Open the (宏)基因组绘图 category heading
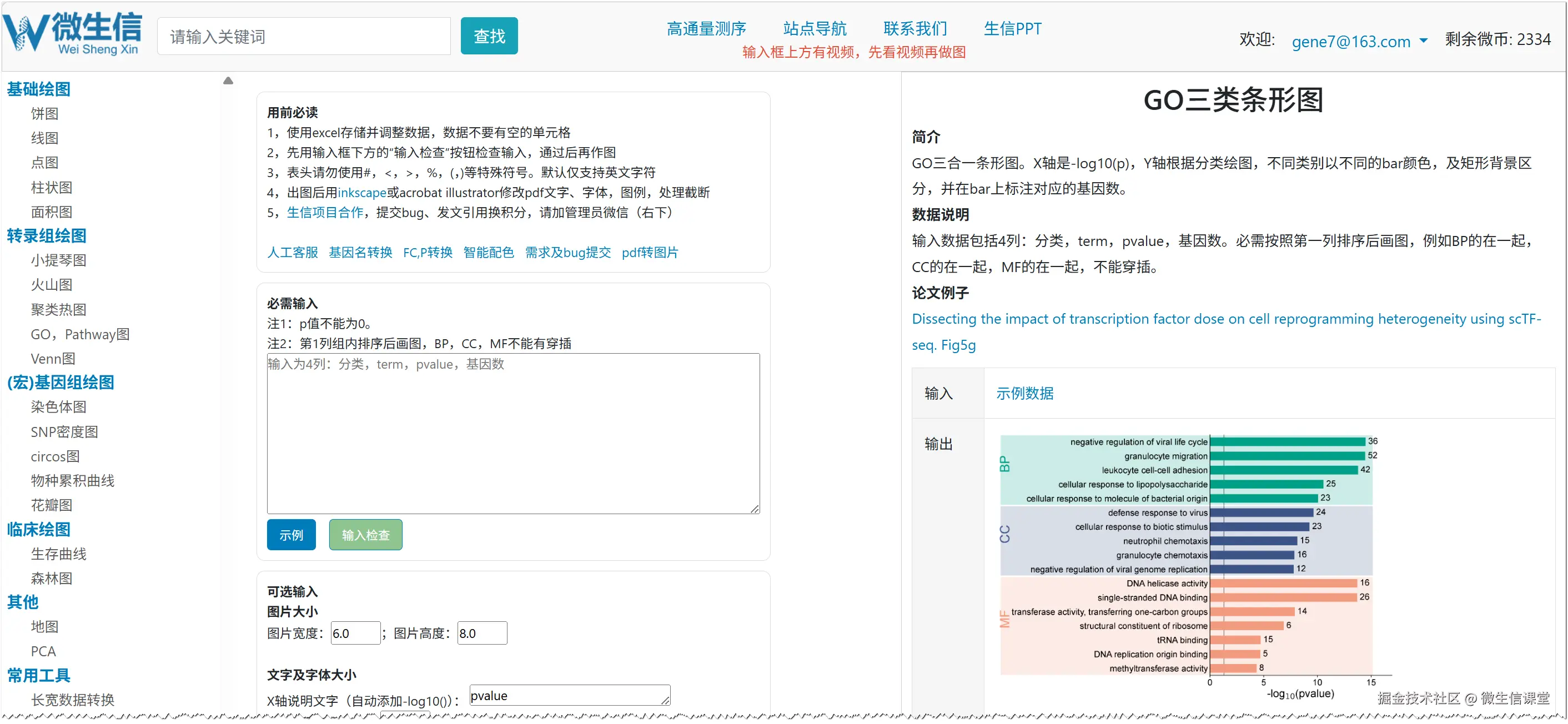The height and width of the screenshot is (724, 1568). [x=61, y=383]
